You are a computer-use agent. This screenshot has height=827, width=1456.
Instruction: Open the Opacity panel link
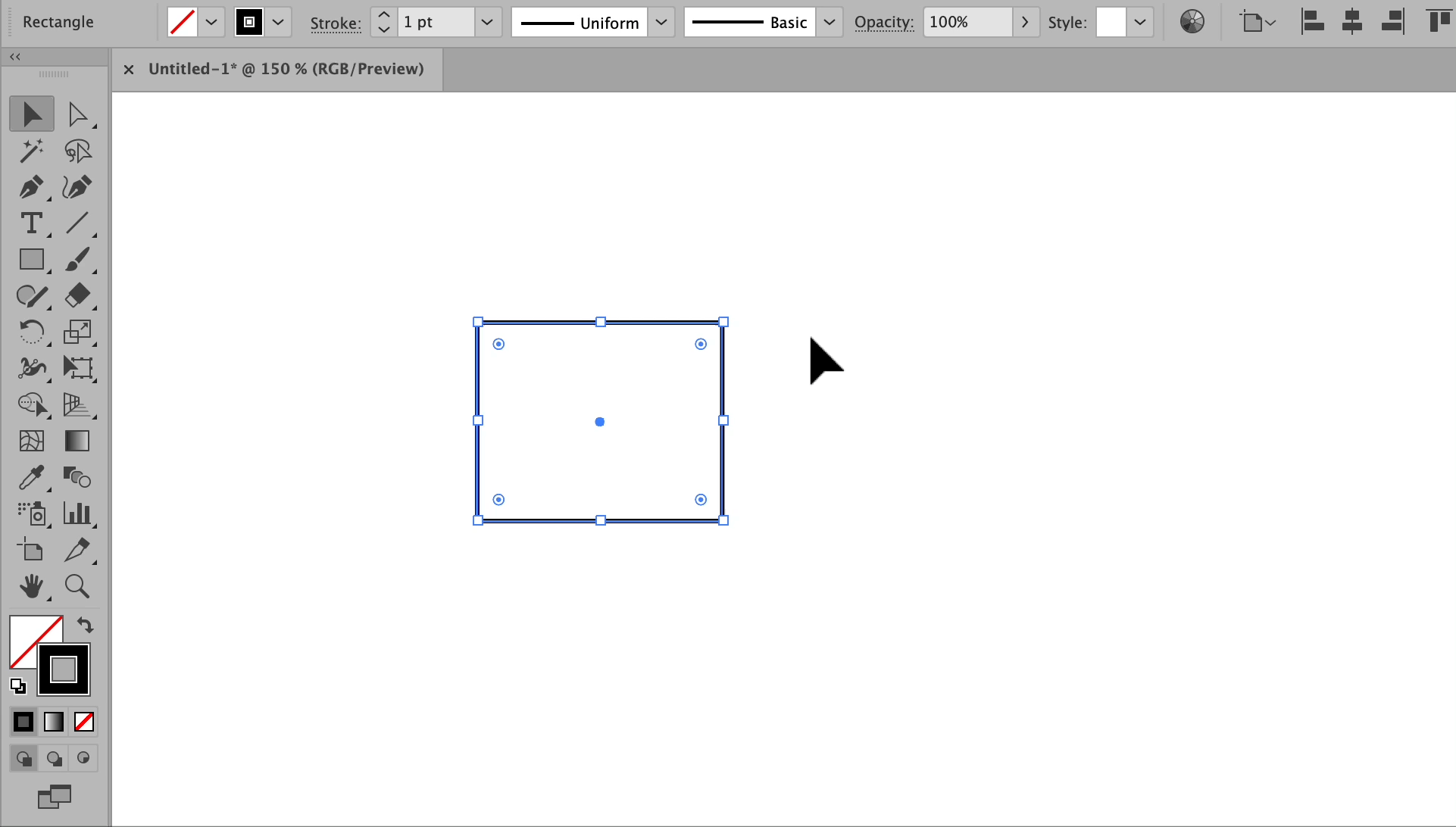point(883,22)
